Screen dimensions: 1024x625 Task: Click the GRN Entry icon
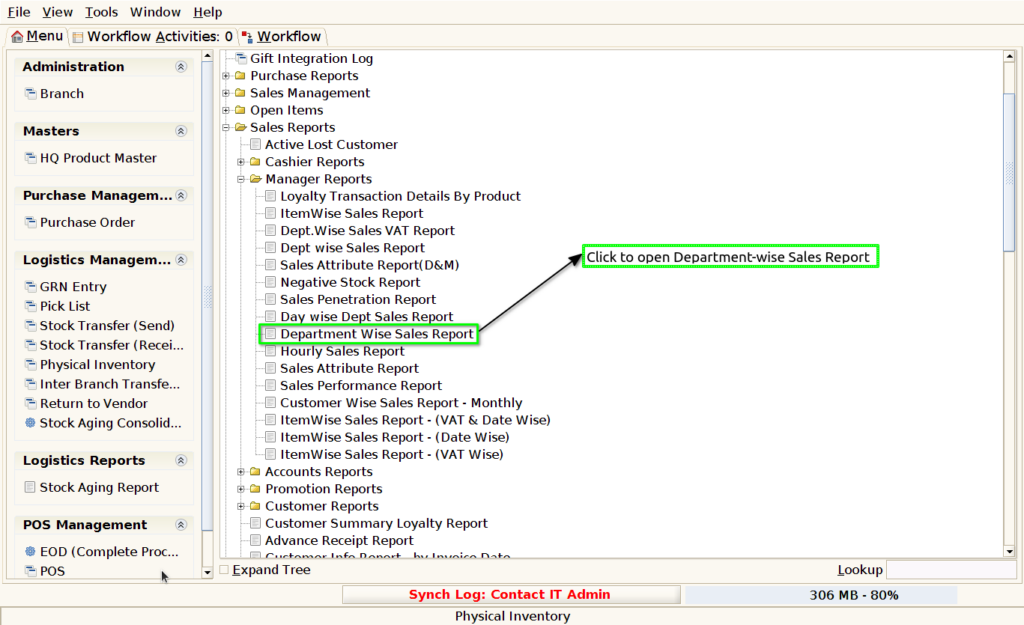pyautogui.click(x=30, y=286)
